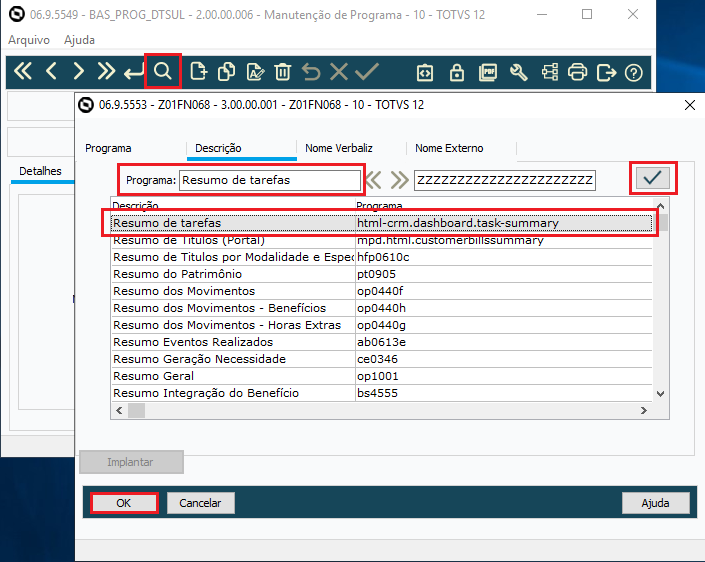705x562 pixels.
Task: Go to previous record arrow
Action: [x=52, y=71]
